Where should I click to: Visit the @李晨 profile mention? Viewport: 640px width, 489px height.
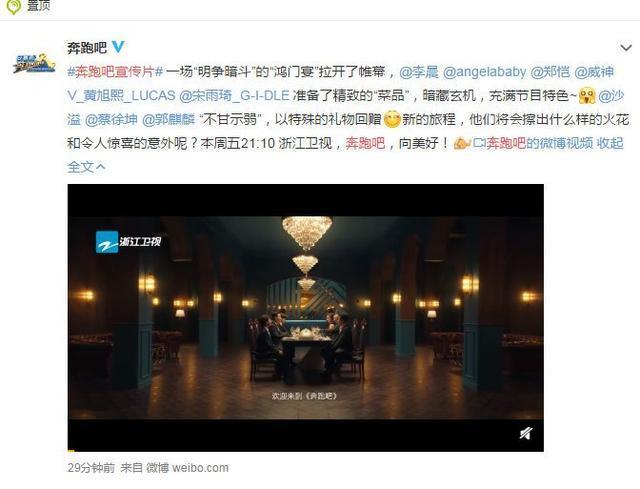tap(419, 72)
